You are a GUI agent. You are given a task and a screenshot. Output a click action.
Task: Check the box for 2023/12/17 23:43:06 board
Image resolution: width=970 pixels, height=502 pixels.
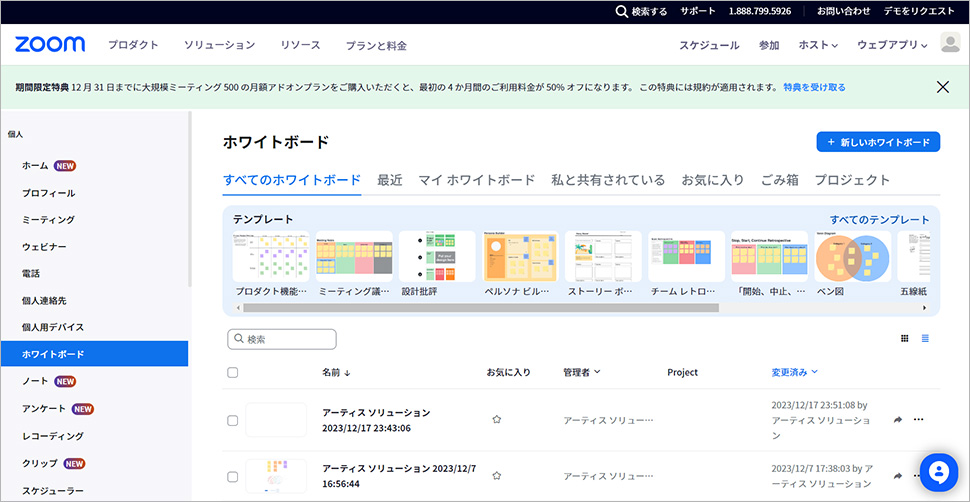233,420
